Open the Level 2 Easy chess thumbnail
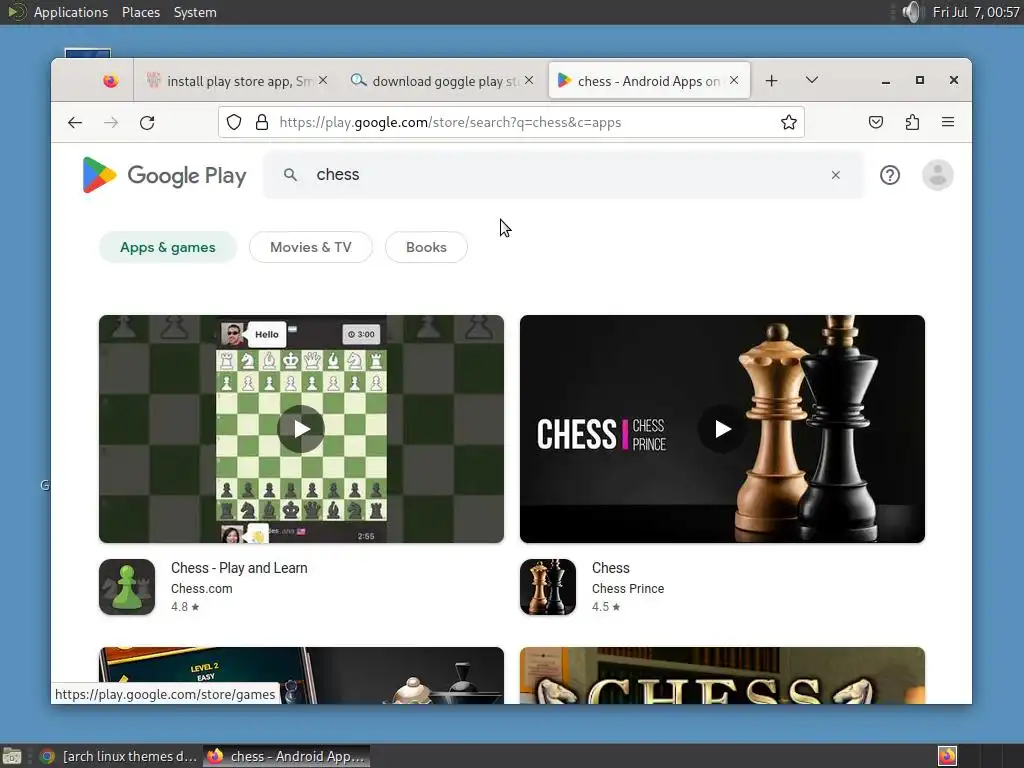 pos(301,675)
